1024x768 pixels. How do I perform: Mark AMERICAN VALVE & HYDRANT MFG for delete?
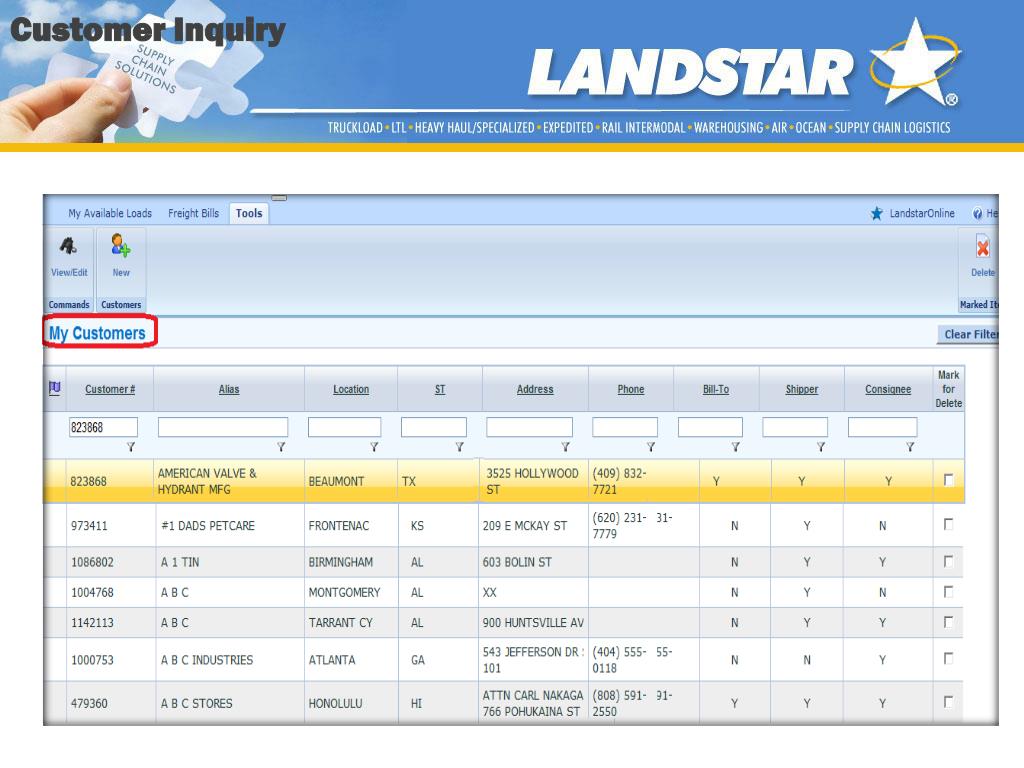pos(948,480)
